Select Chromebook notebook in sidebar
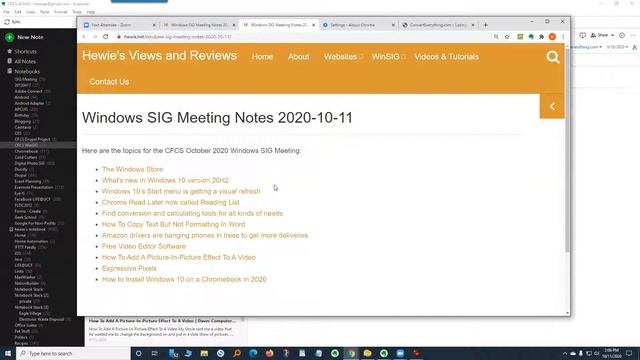The width and height of the screenshot is (640, 360). coord(26,151)
